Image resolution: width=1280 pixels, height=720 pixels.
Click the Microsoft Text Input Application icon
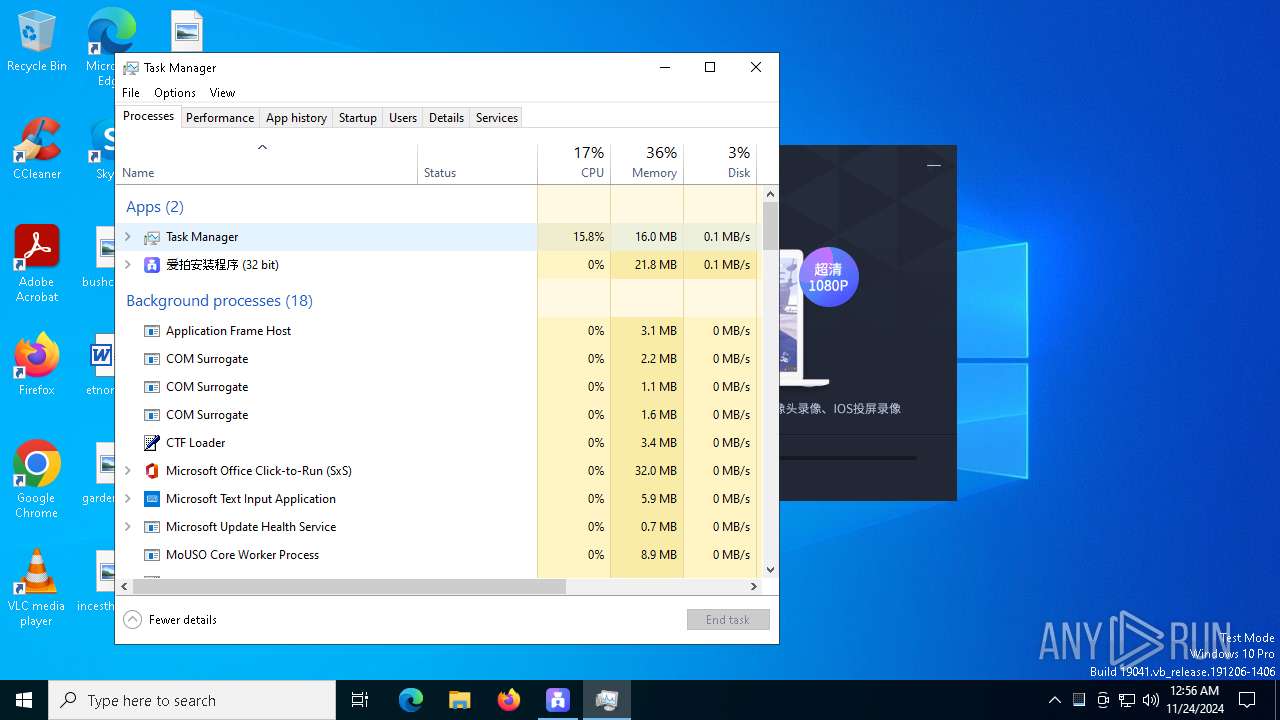click(x=152, y=499)
